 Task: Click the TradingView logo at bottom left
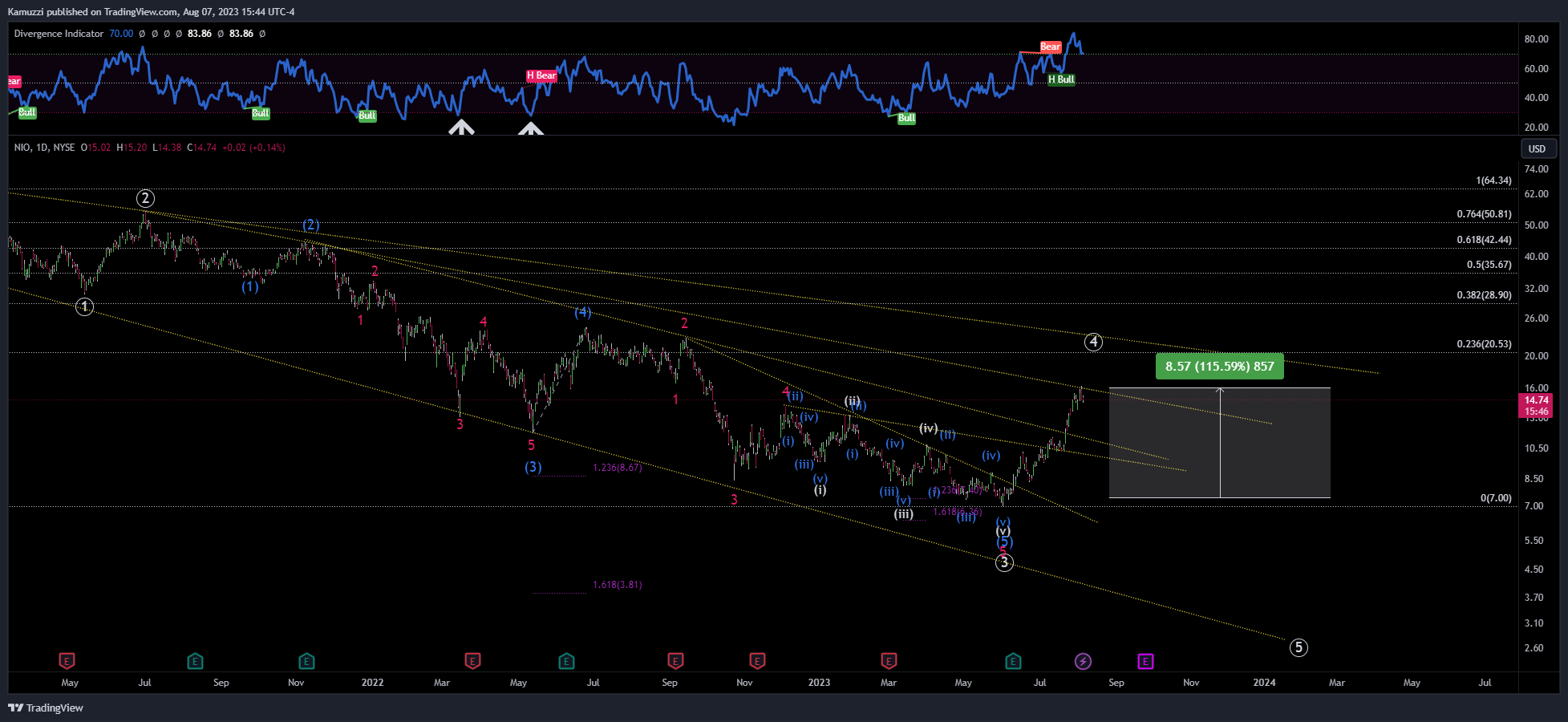click(x=46, y=708)
